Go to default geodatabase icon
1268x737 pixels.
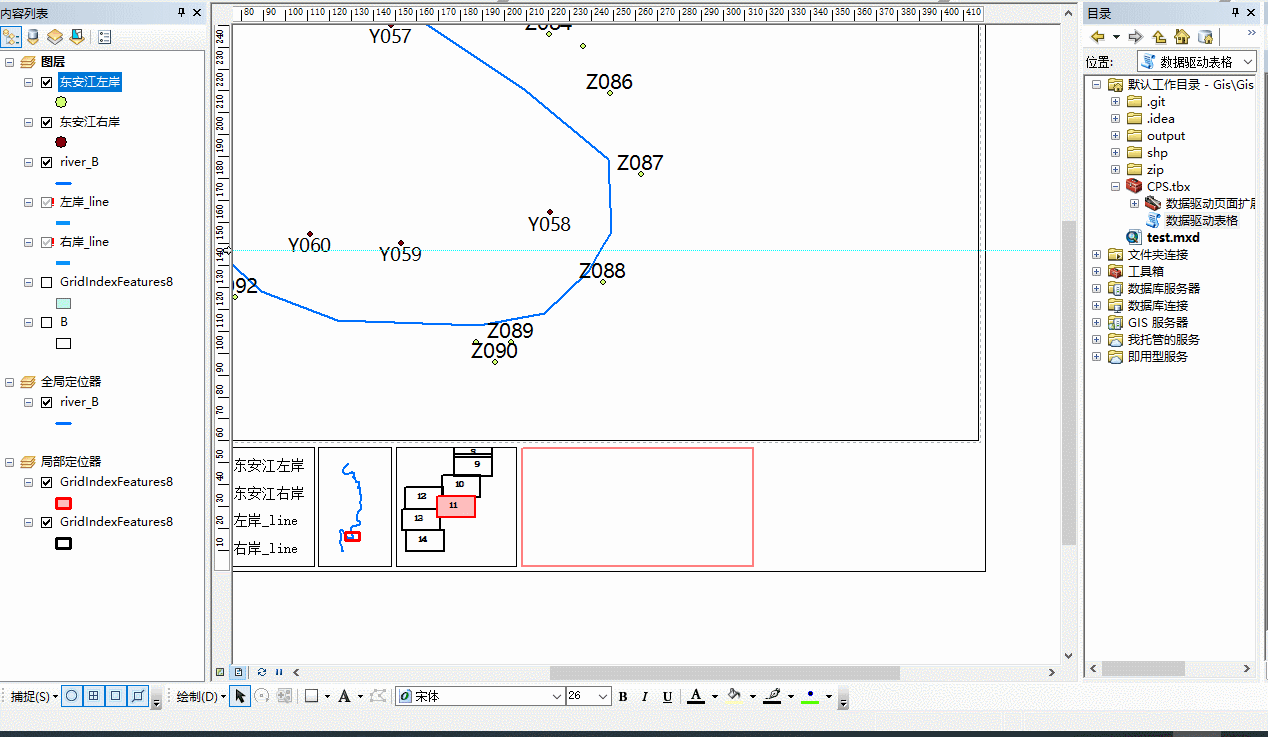point(1205,37)
